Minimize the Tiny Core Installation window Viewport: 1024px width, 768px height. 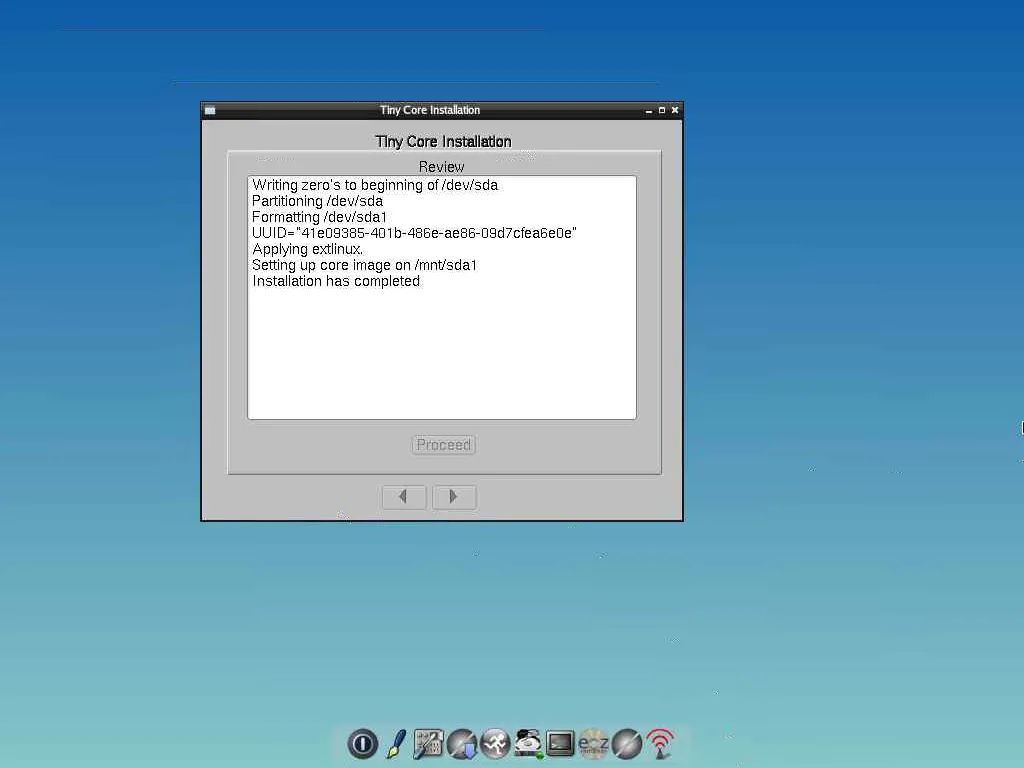[648, 110]
